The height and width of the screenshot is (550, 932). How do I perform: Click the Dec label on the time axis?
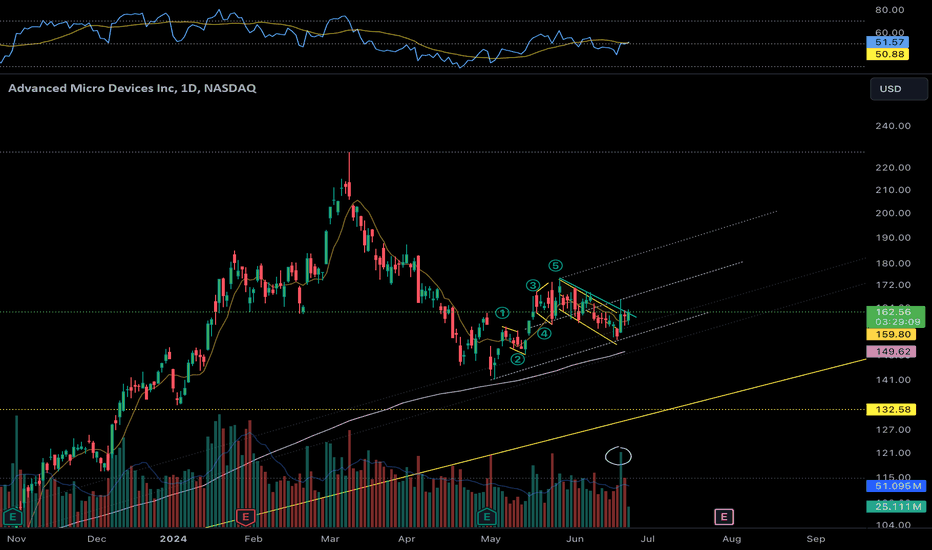click(96, 539)
